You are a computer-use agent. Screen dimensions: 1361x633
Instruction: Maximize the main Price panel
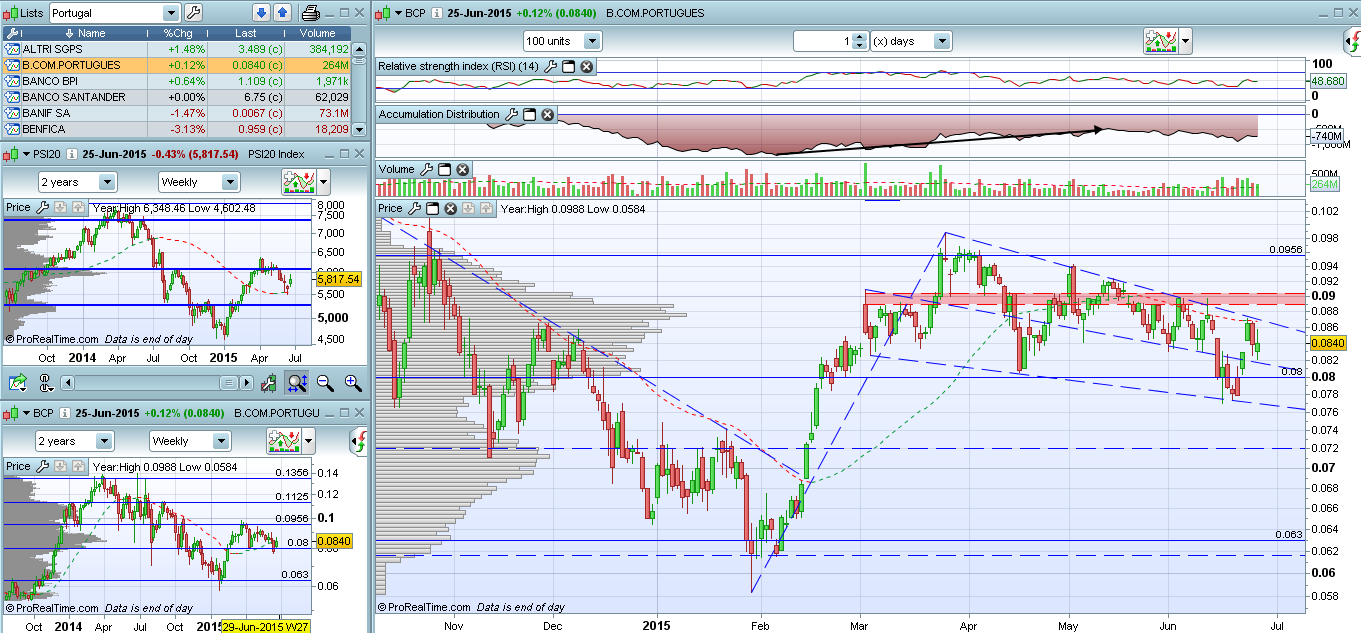coord(433,208)
